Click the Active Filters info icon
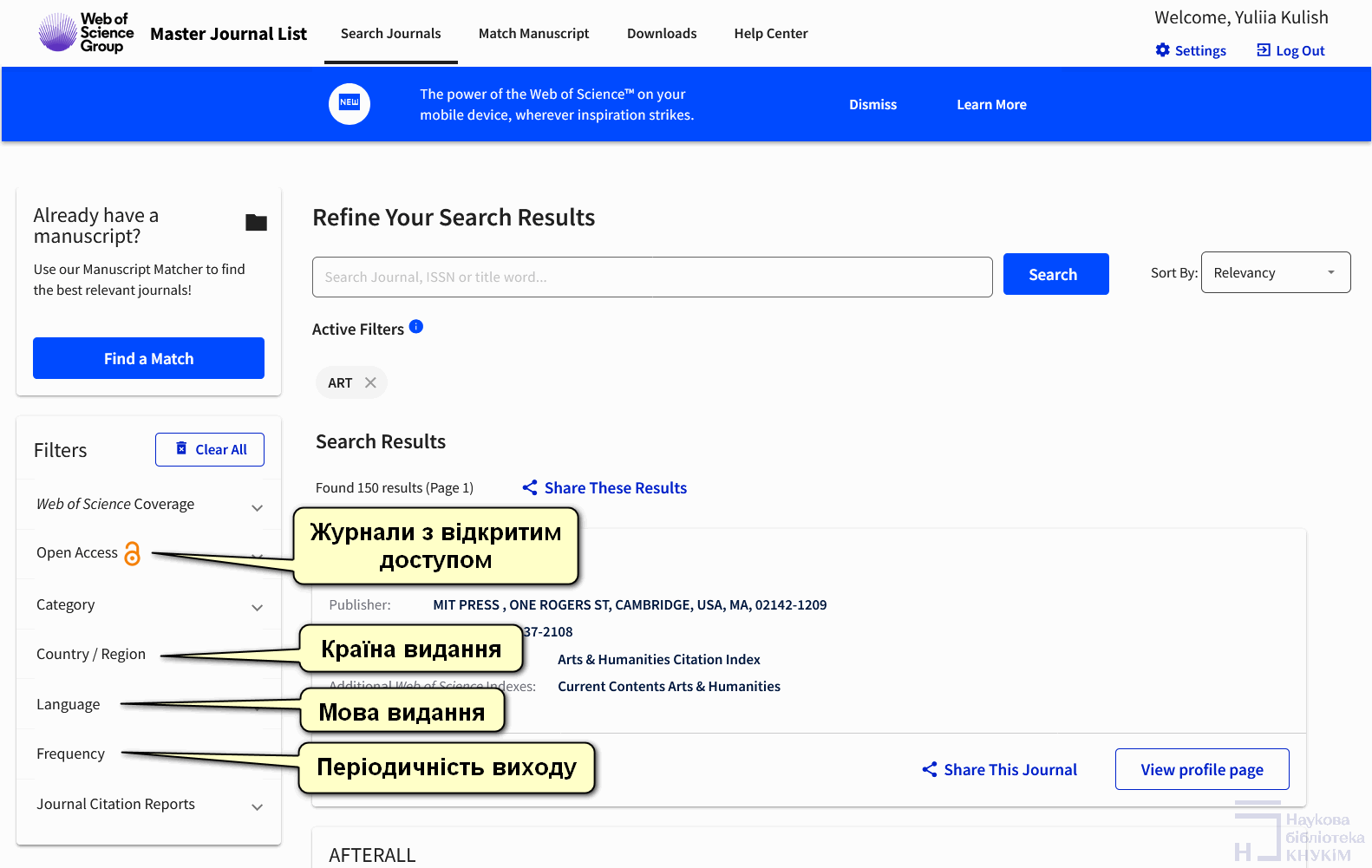Image resolution: width=1372 pixels, height=868 pixels. coord(416,327)
